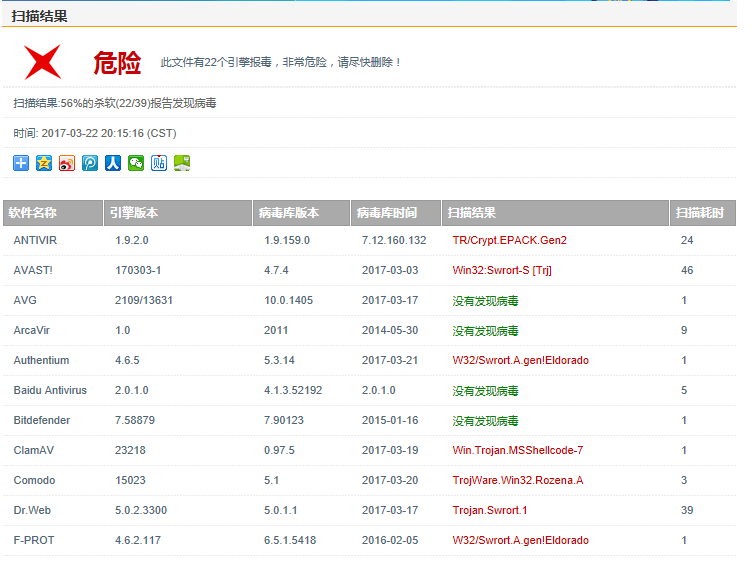Select the Baidu Antivirus software name
This screenshot has width=752, height=561.
click(x=50, y=390)
